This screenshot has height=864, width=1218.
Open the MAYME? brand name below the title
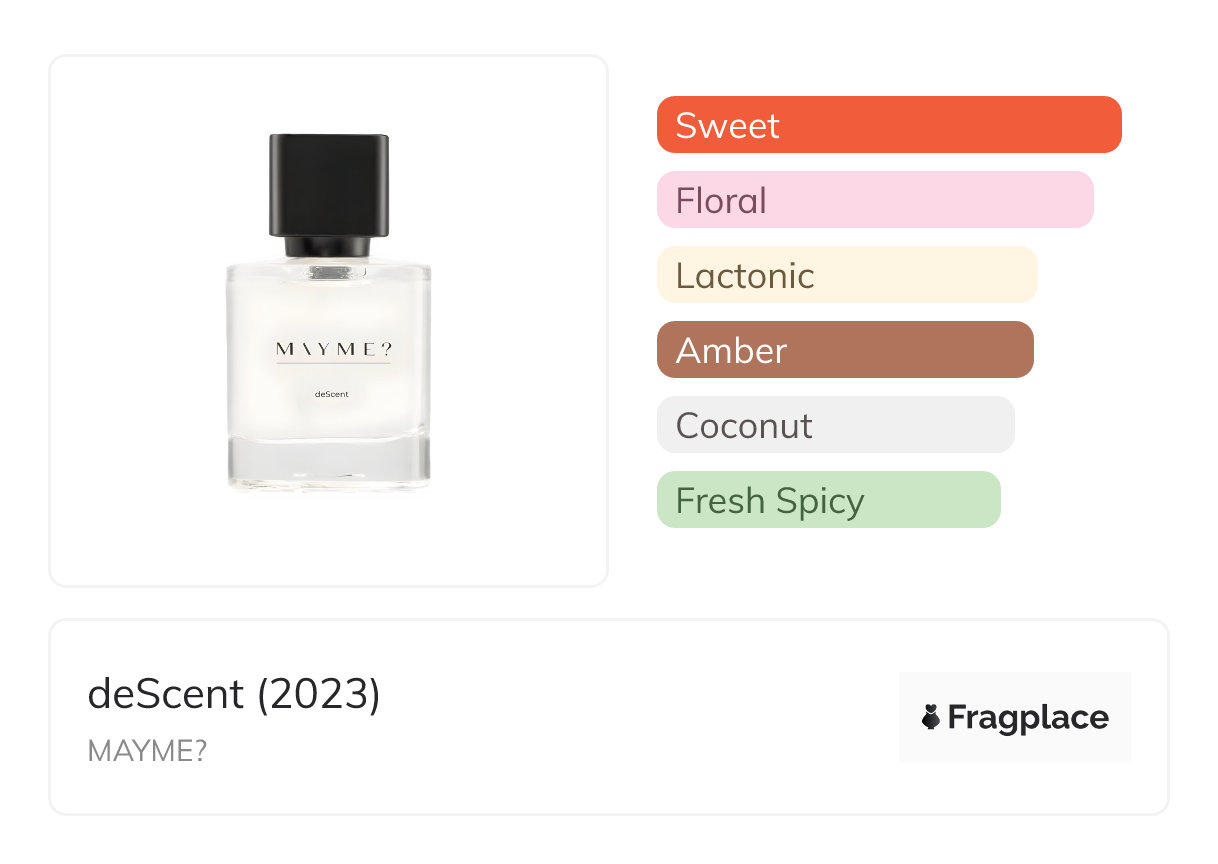click(x=147, y=751)
